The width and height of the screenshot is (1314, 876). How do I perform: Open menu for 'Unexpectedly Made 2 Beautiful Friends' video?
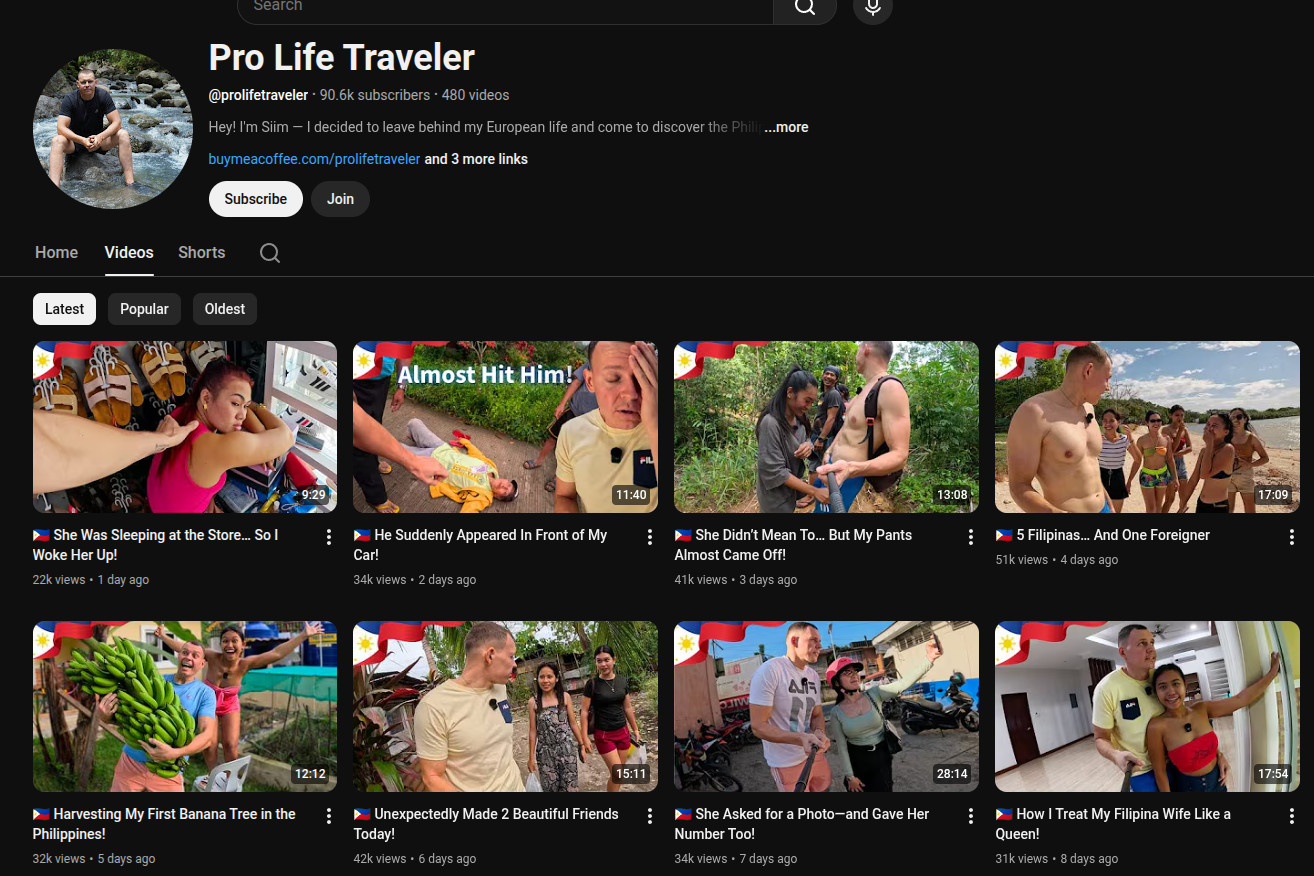[650, 816]
